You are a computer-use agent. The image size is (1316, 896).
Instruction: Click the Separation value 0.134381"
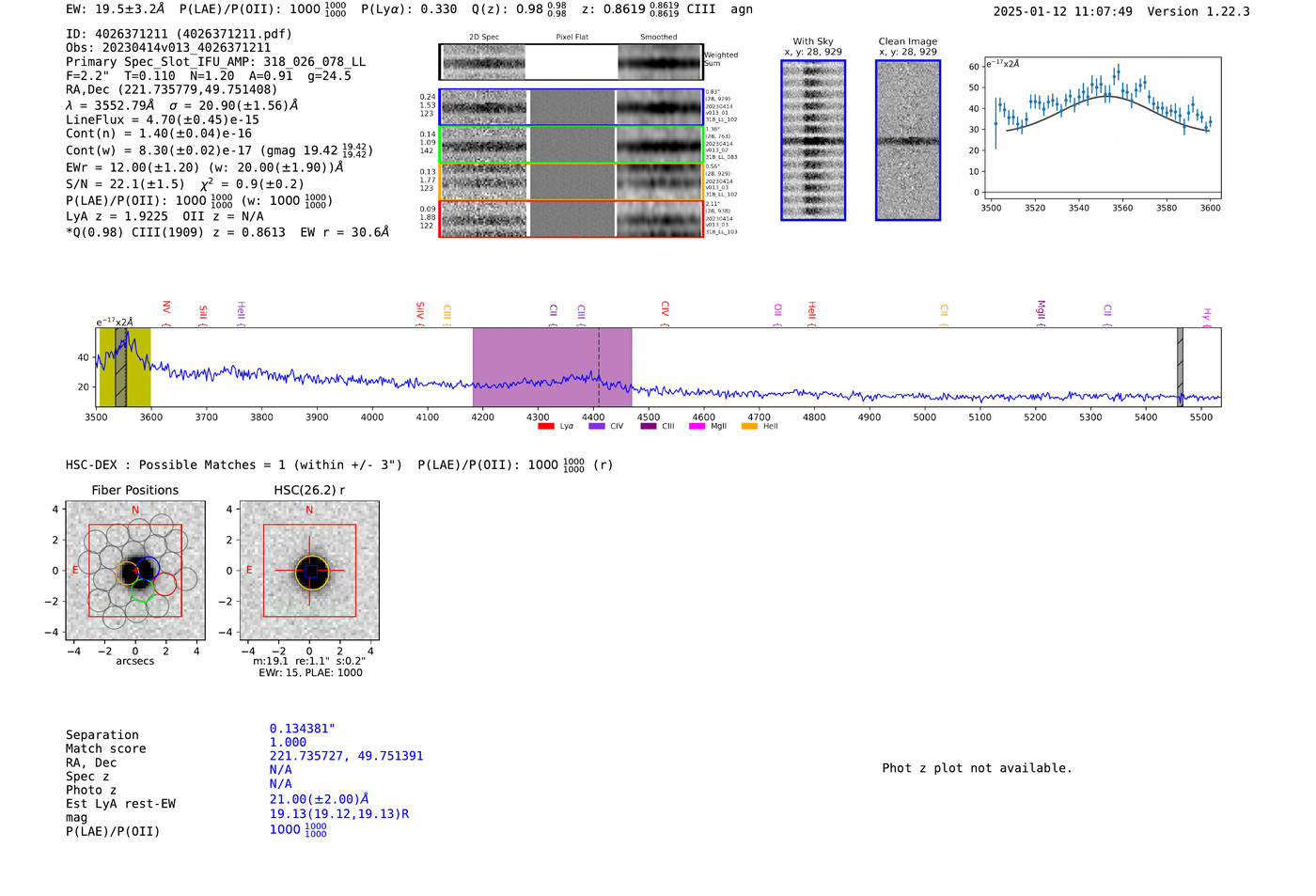pos(303,729)
